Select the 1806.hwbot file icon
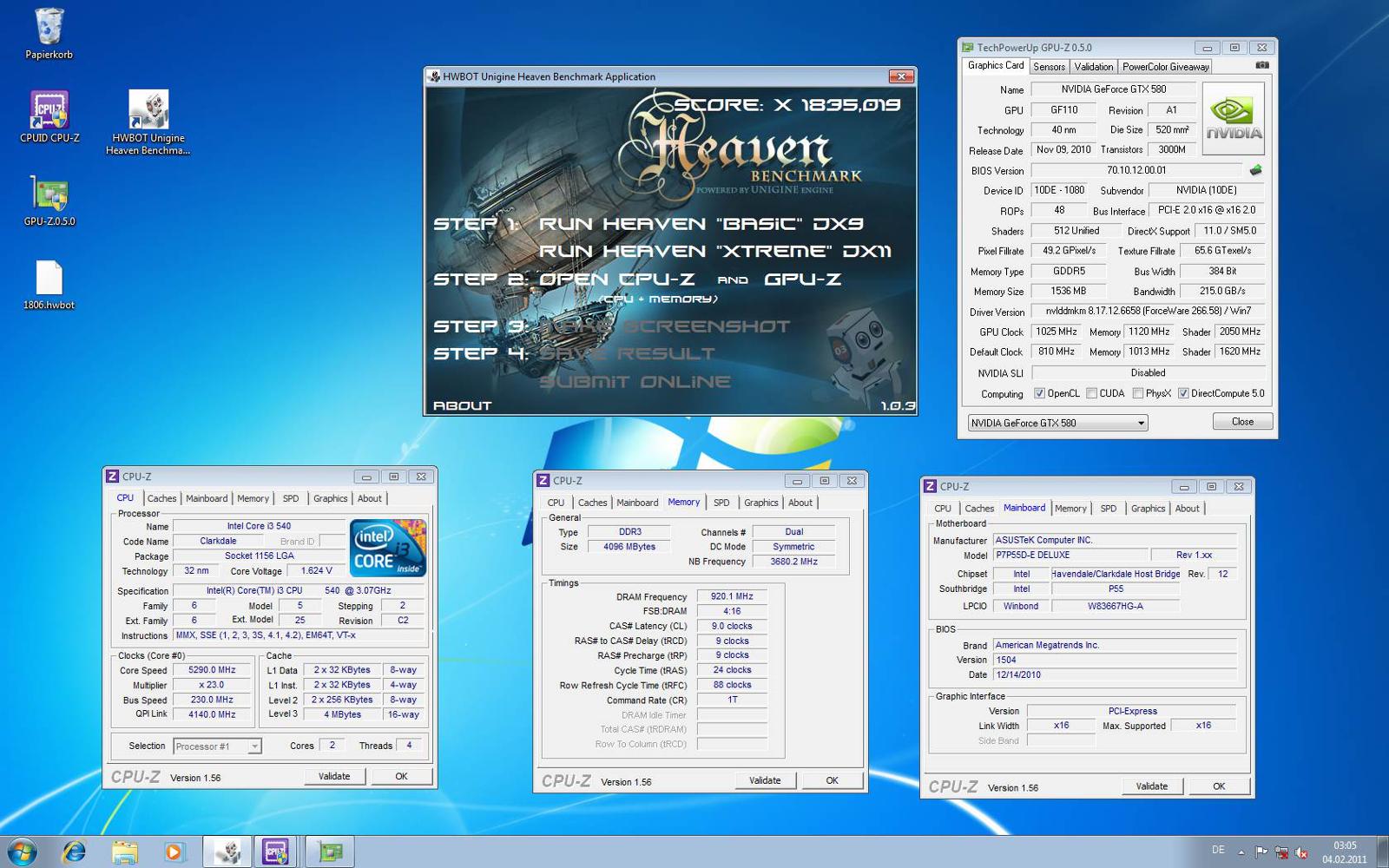 (49, 285)
